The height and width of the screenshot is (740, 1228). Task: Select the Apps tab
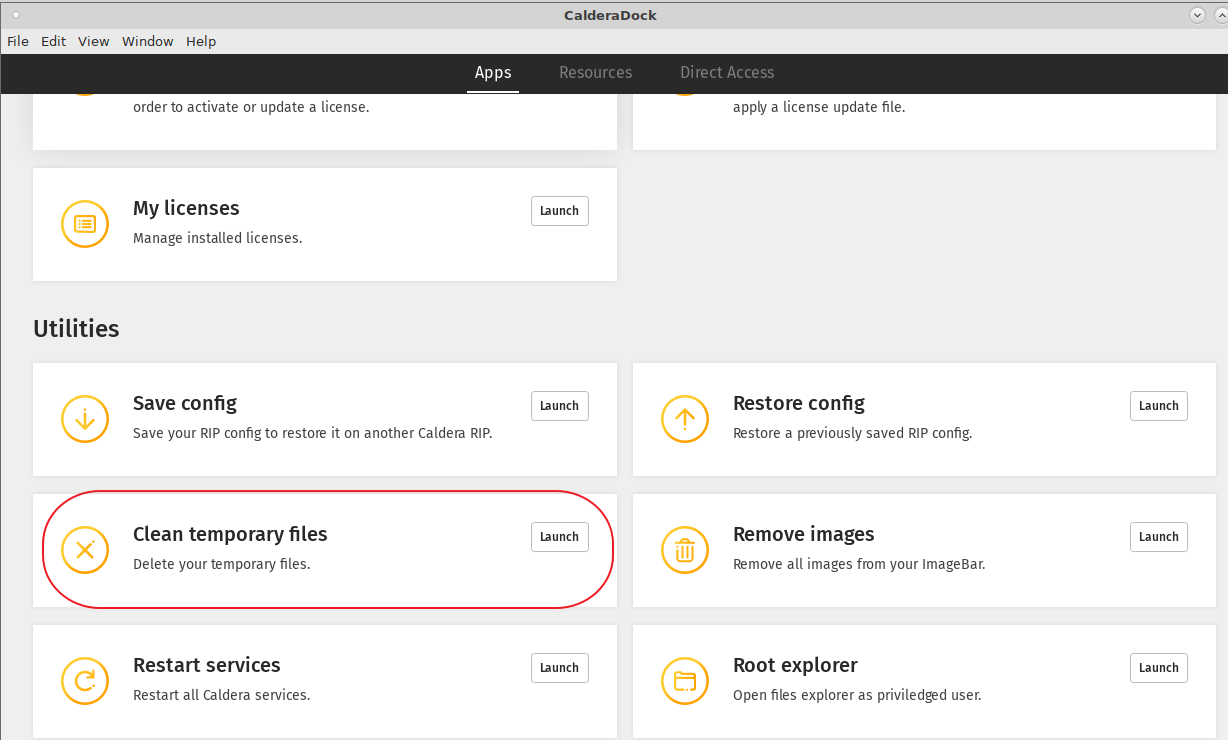493,73
